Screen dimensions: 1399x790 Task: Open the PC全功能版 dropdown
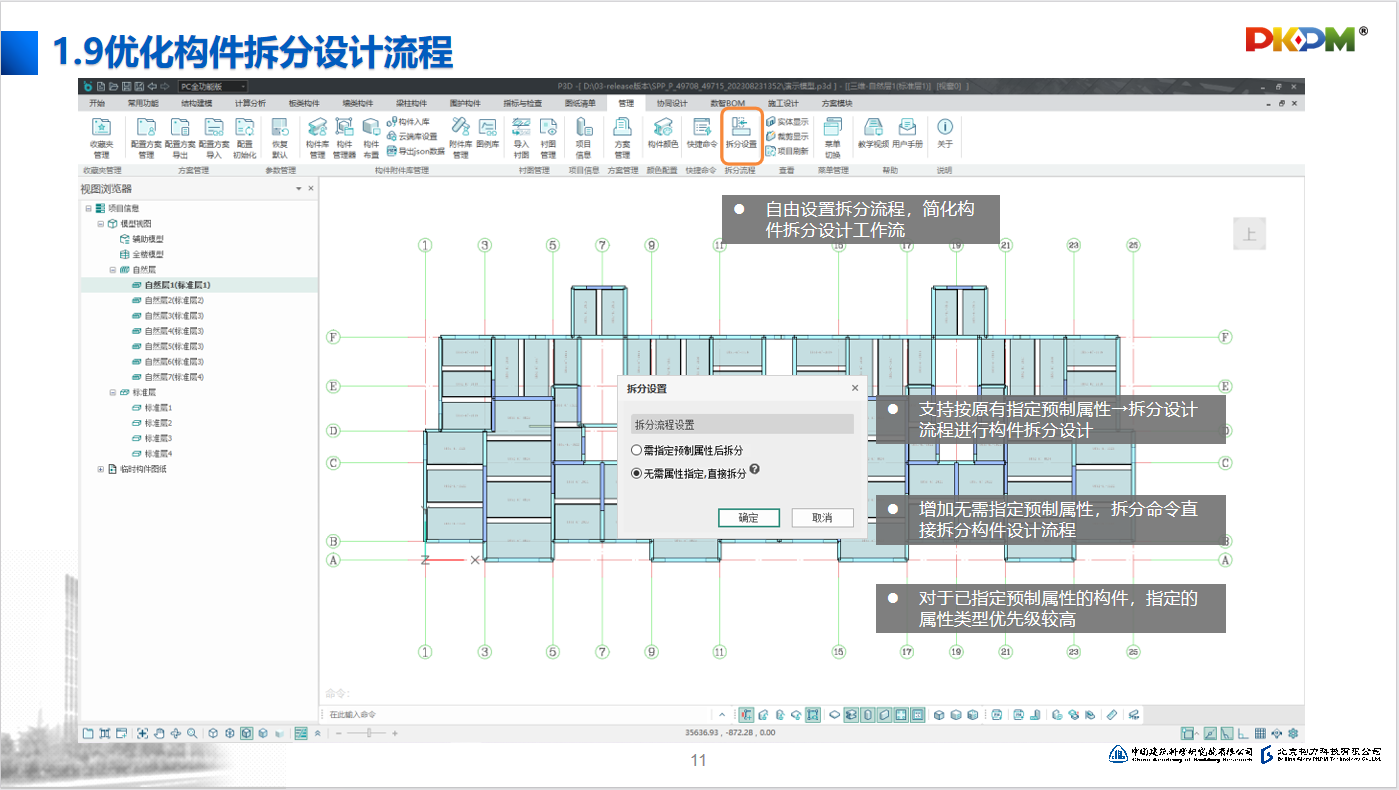[x=213, y=87]
